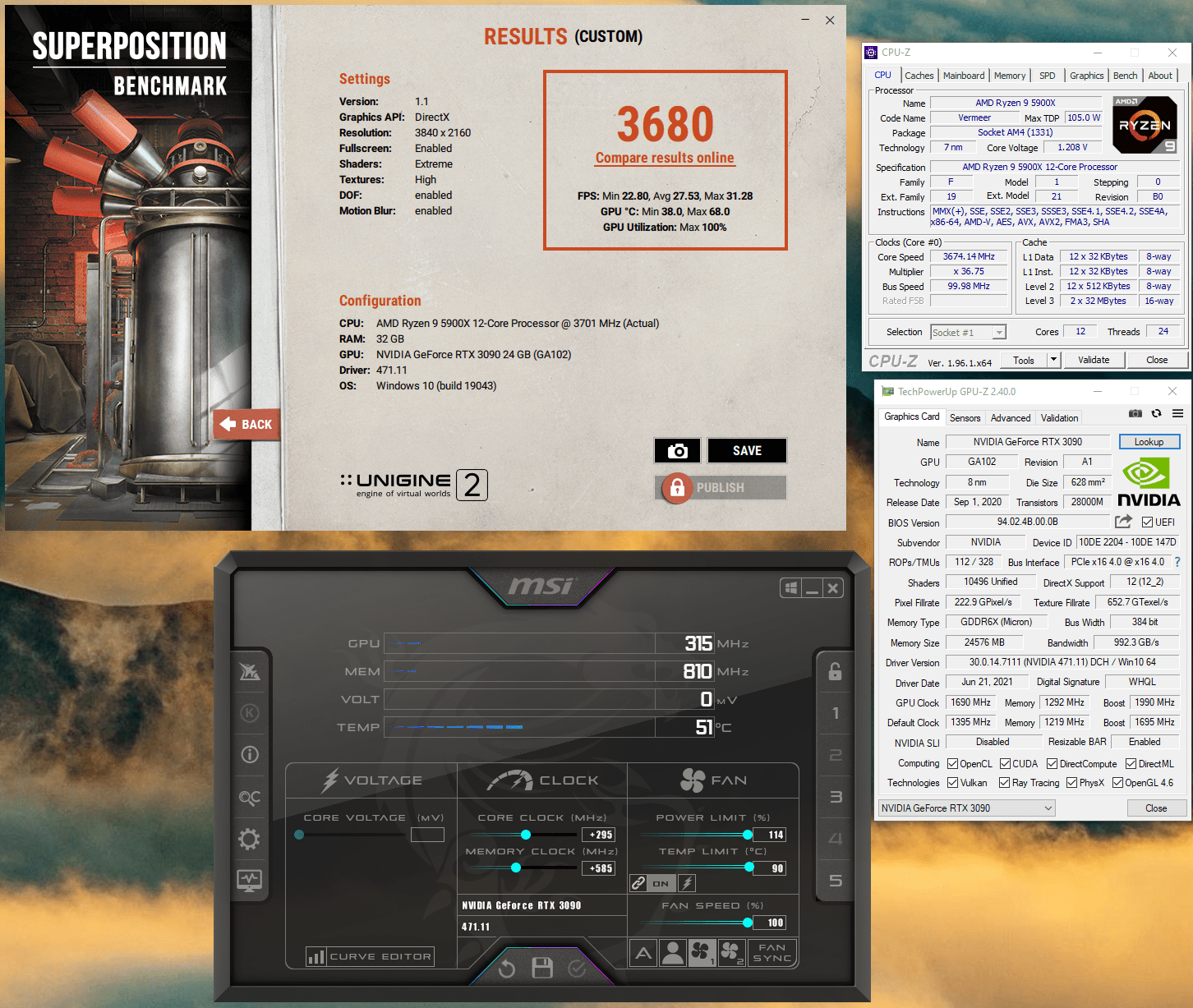Screen dimensions: 1193x1008
Task: Open the Advanced tab in GPU-Z
Action: click(x=1010, y=418)
